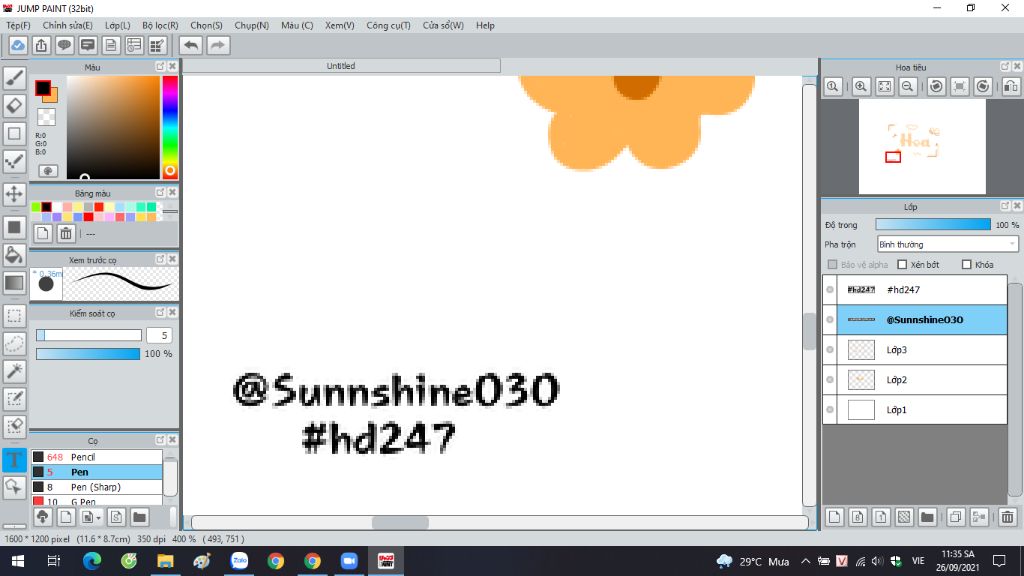
Task: Select the Text tool
Action: [x=14, y=460]
